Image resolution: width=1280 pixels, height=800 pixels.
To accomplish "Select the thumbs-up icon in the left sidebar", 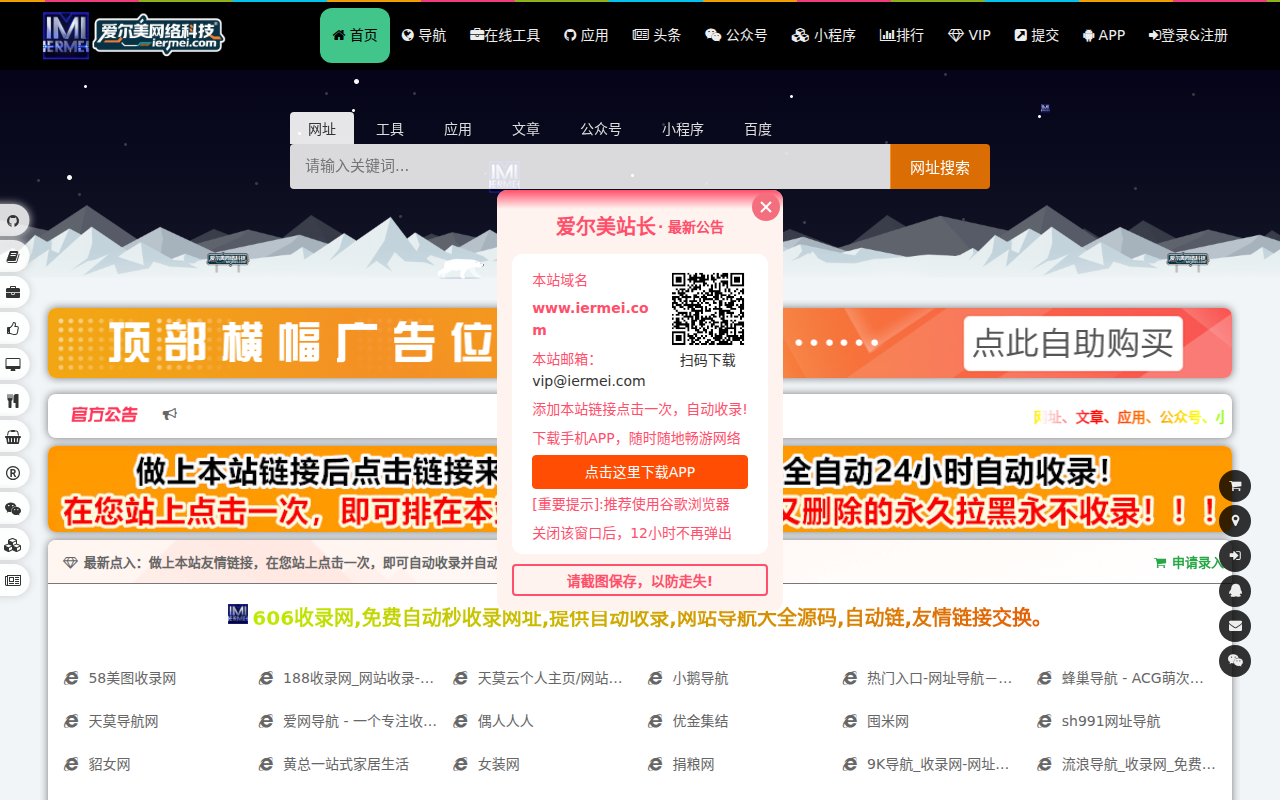I will [13, 328].
